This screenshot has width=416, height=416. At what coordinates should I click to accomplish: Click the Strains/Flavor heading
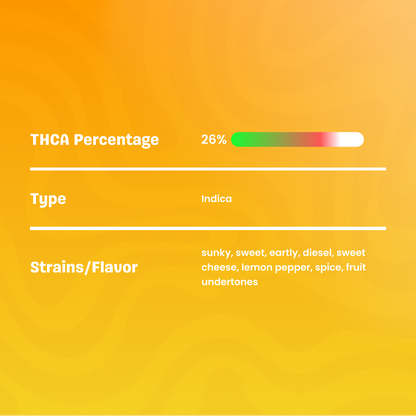coord(84,267)
